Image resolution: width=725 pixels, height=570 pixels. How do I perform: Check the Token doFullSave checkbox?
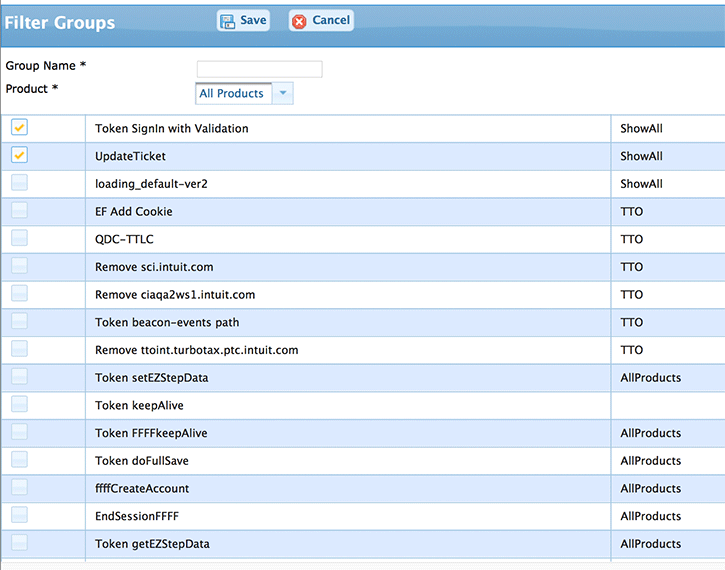point(19,460)
